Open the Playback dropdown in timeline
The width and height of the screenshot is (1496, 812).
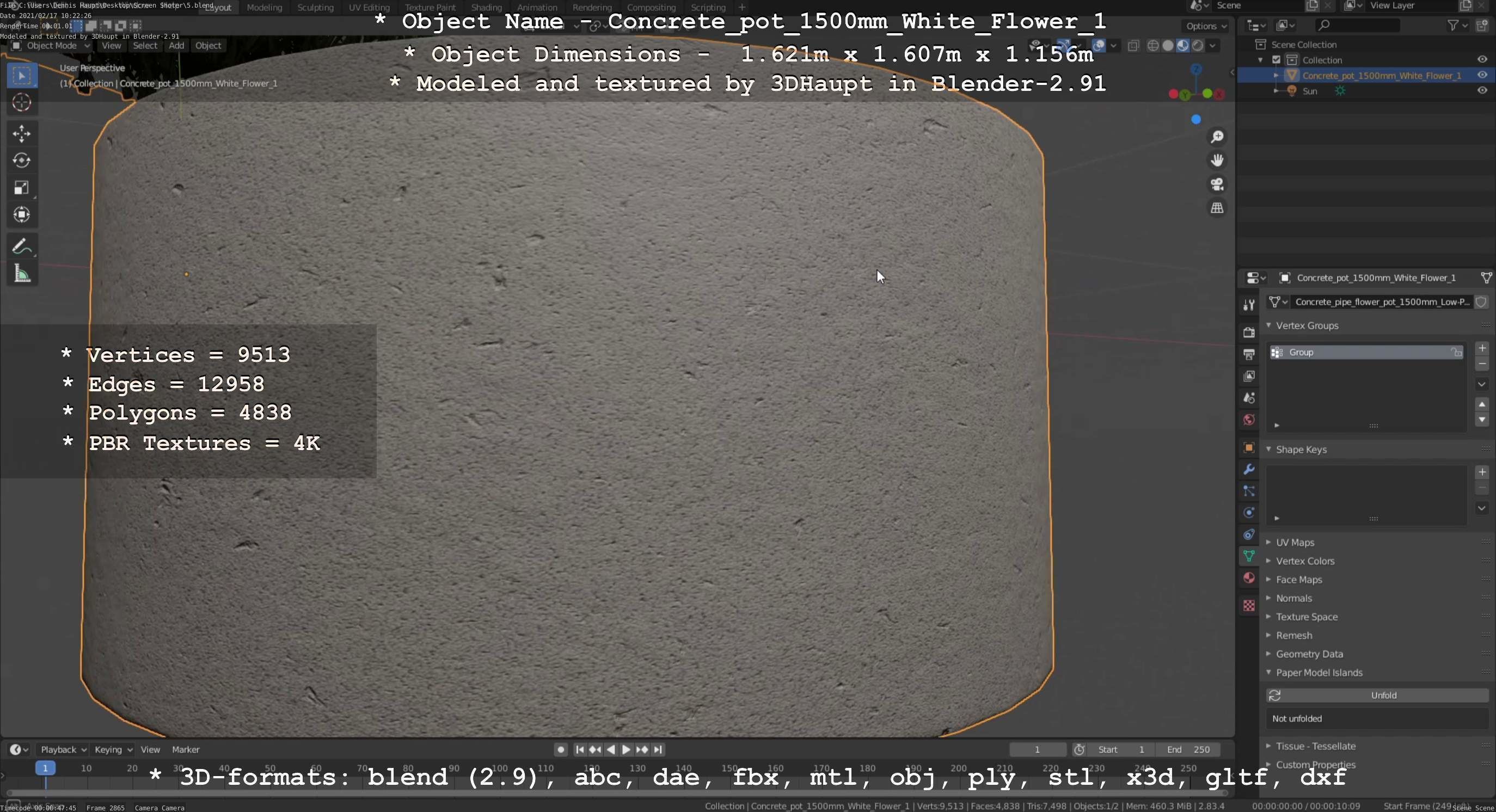click(x=63, y=749)
